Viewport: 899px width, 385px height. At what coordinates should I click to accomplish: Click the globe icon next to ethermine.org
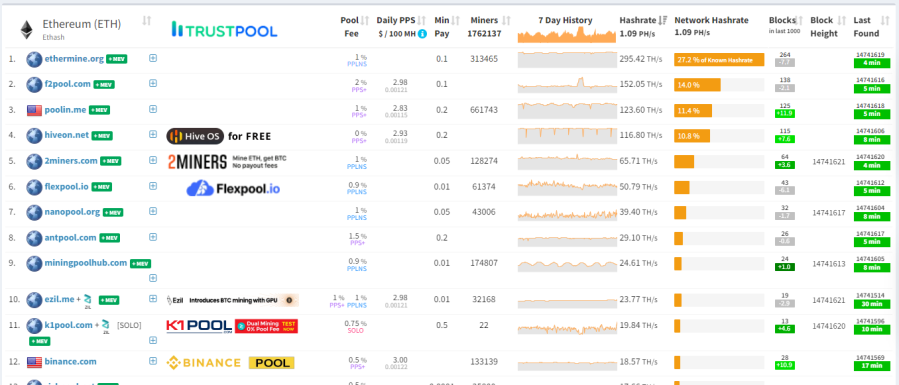coord(34,58)
